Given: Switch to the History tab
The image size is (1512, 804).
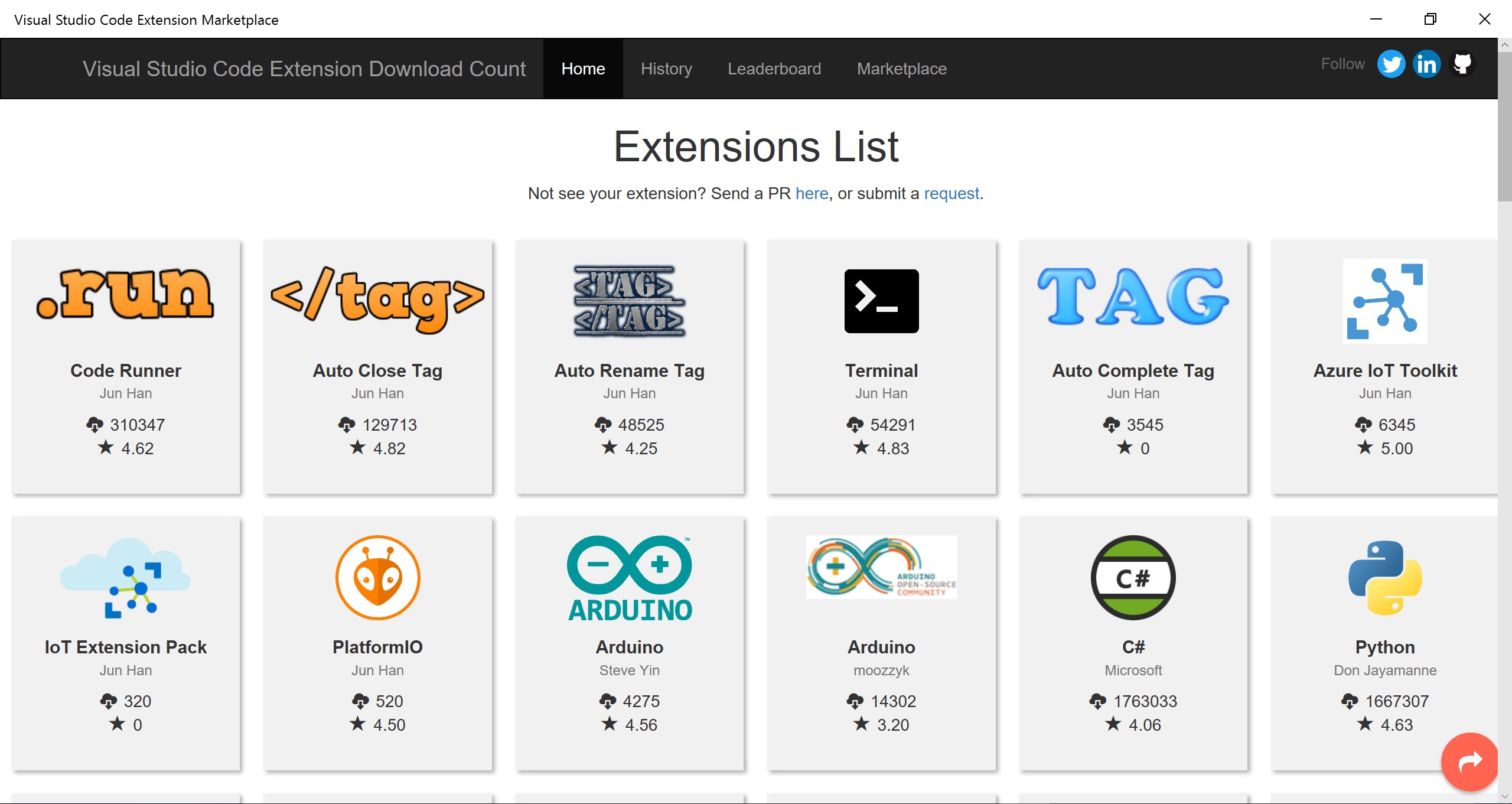Looking at the screenshot, I should coord(666,69).
